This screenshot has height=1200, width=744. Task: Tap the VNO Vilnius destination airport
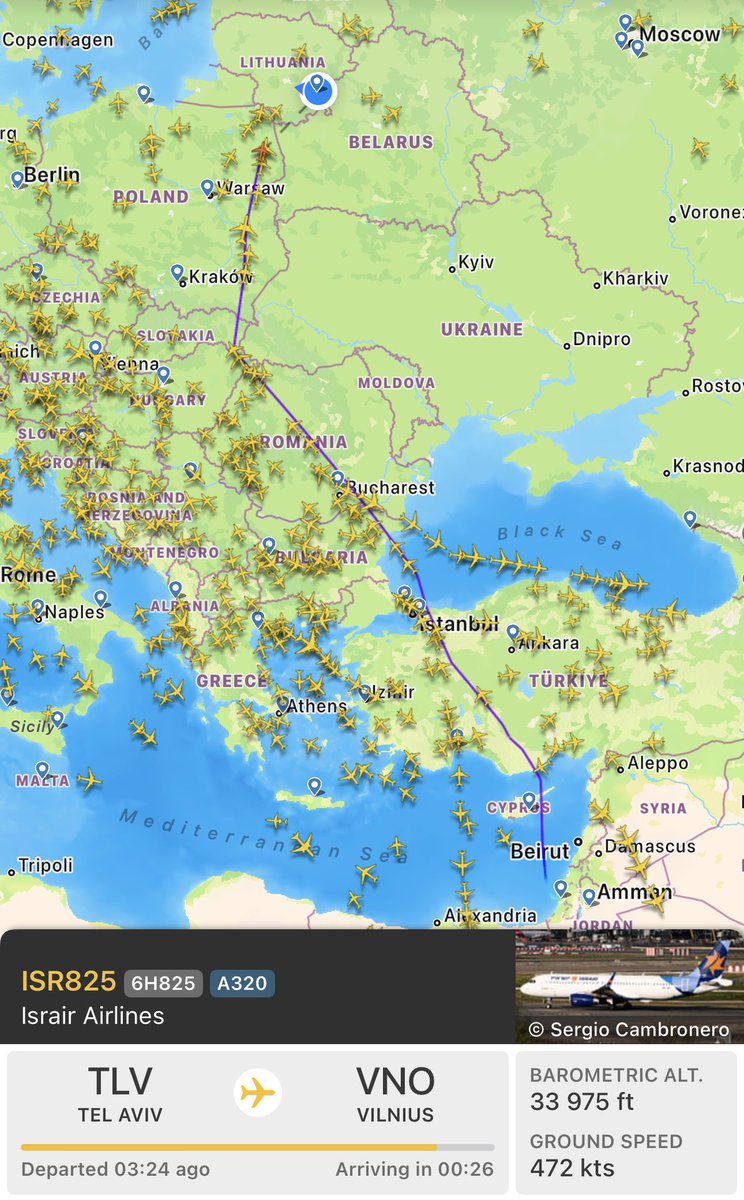coord(395,1094)
